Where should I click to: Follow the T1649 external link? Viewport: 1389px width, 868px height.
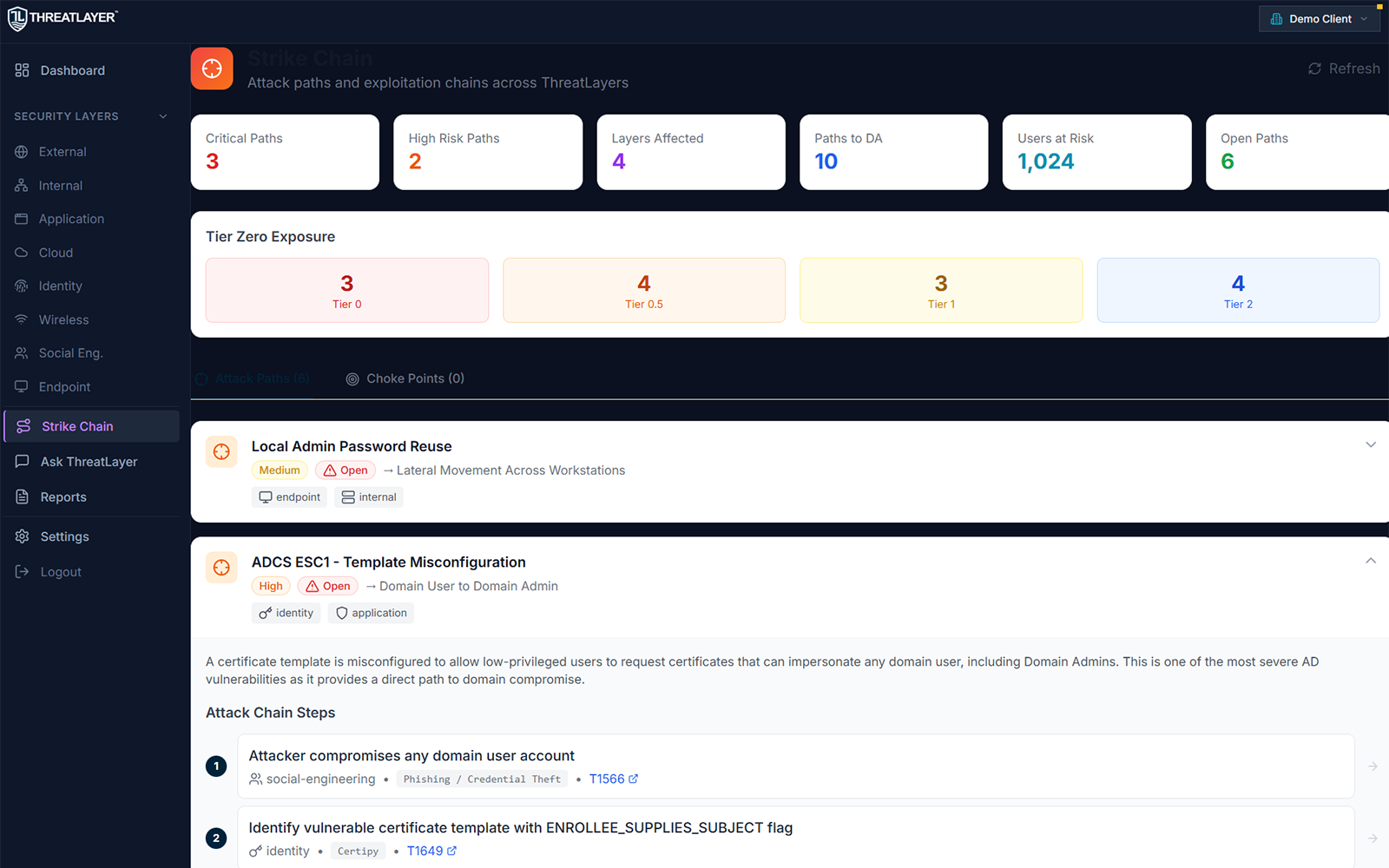pyautogui.click(x=431, y=851)
